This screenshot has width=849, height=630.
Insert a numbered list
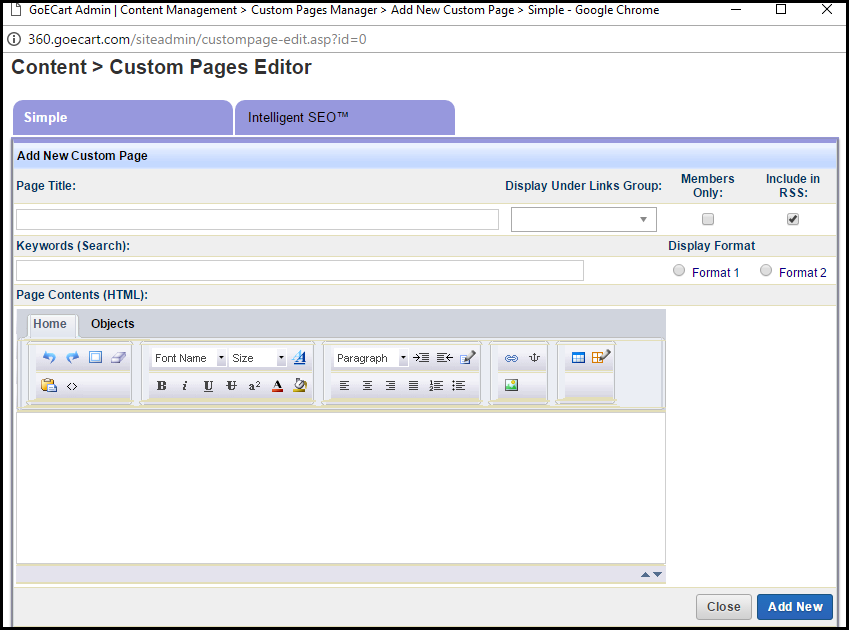[436, 385]
